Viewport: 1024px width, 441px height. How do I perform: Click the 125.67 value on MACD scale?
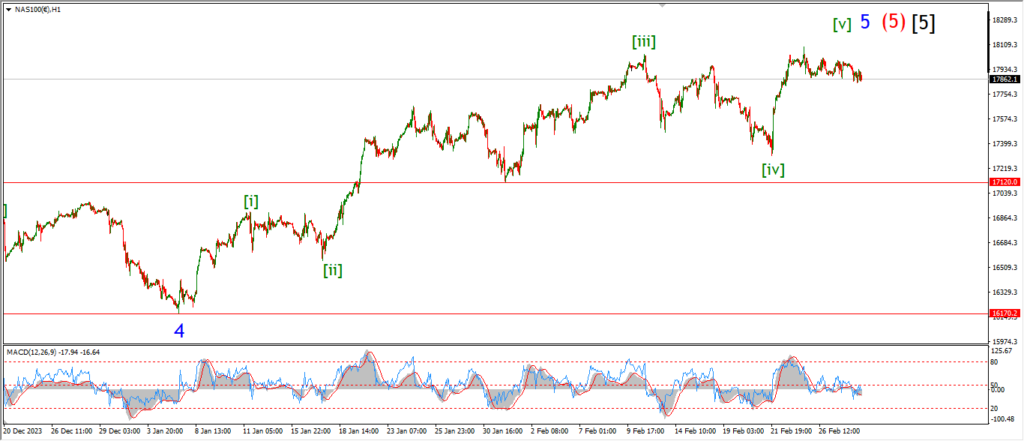1001,351
